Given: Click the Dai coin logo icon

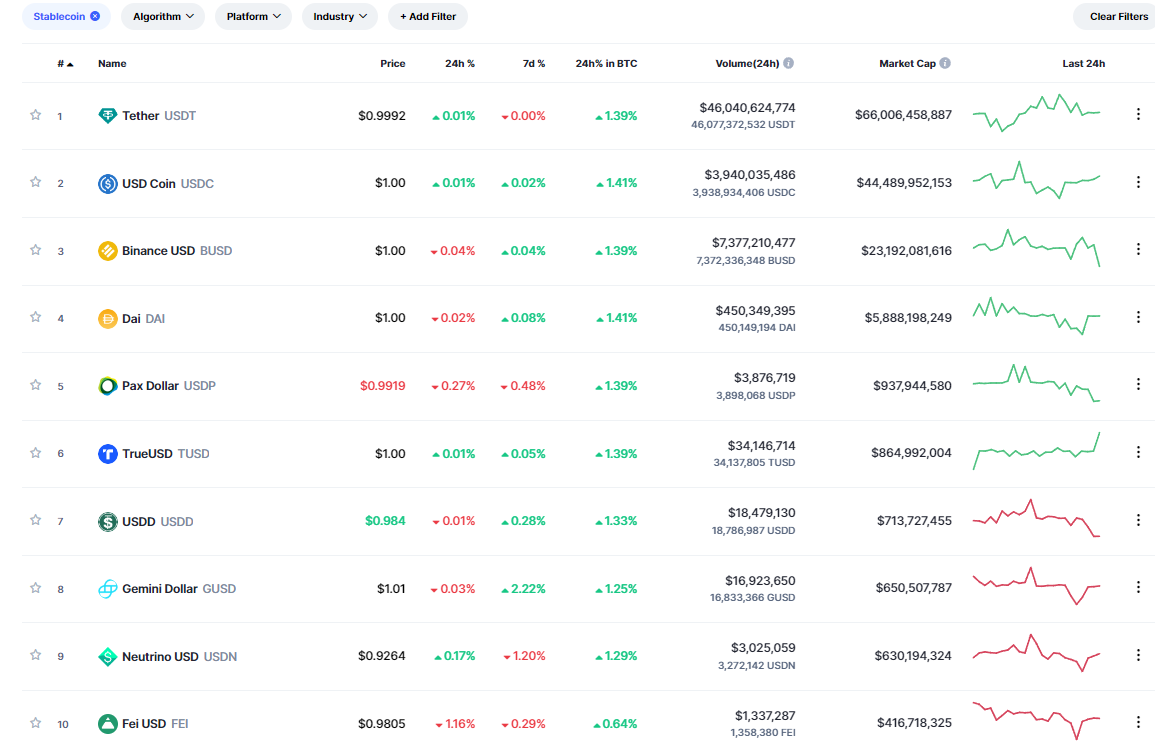Looking at the screenshot, I should tap(107, 319).
